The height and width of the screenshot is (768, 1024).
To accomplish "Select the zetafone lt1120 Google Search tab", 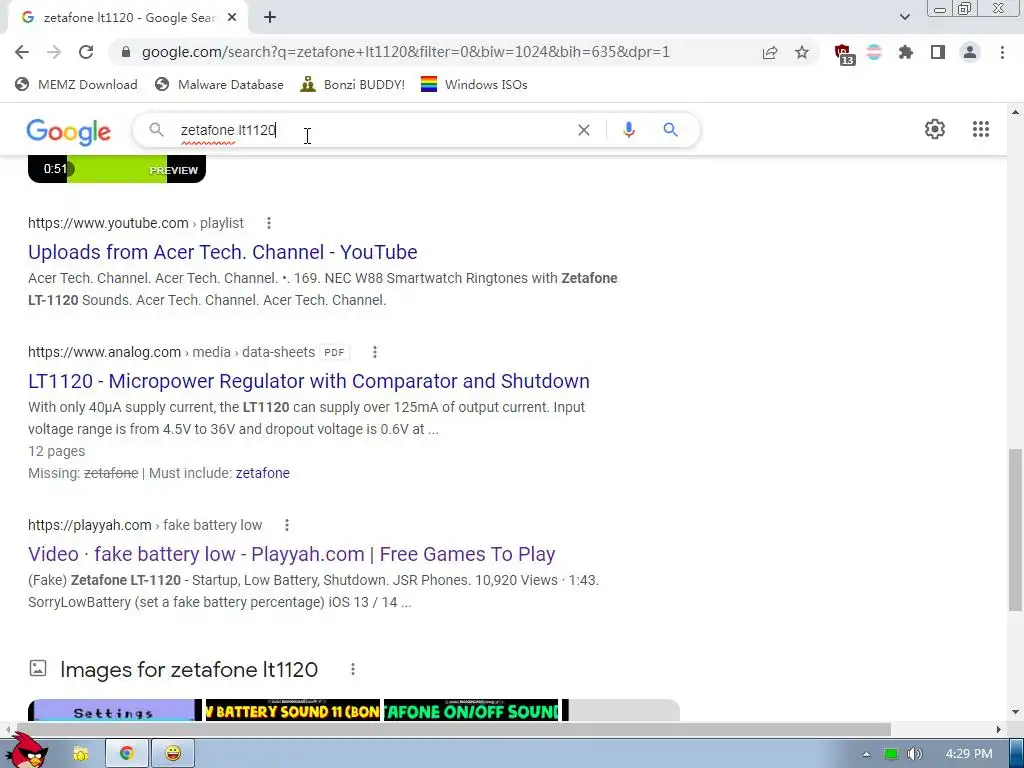I will tap(129, 18).
